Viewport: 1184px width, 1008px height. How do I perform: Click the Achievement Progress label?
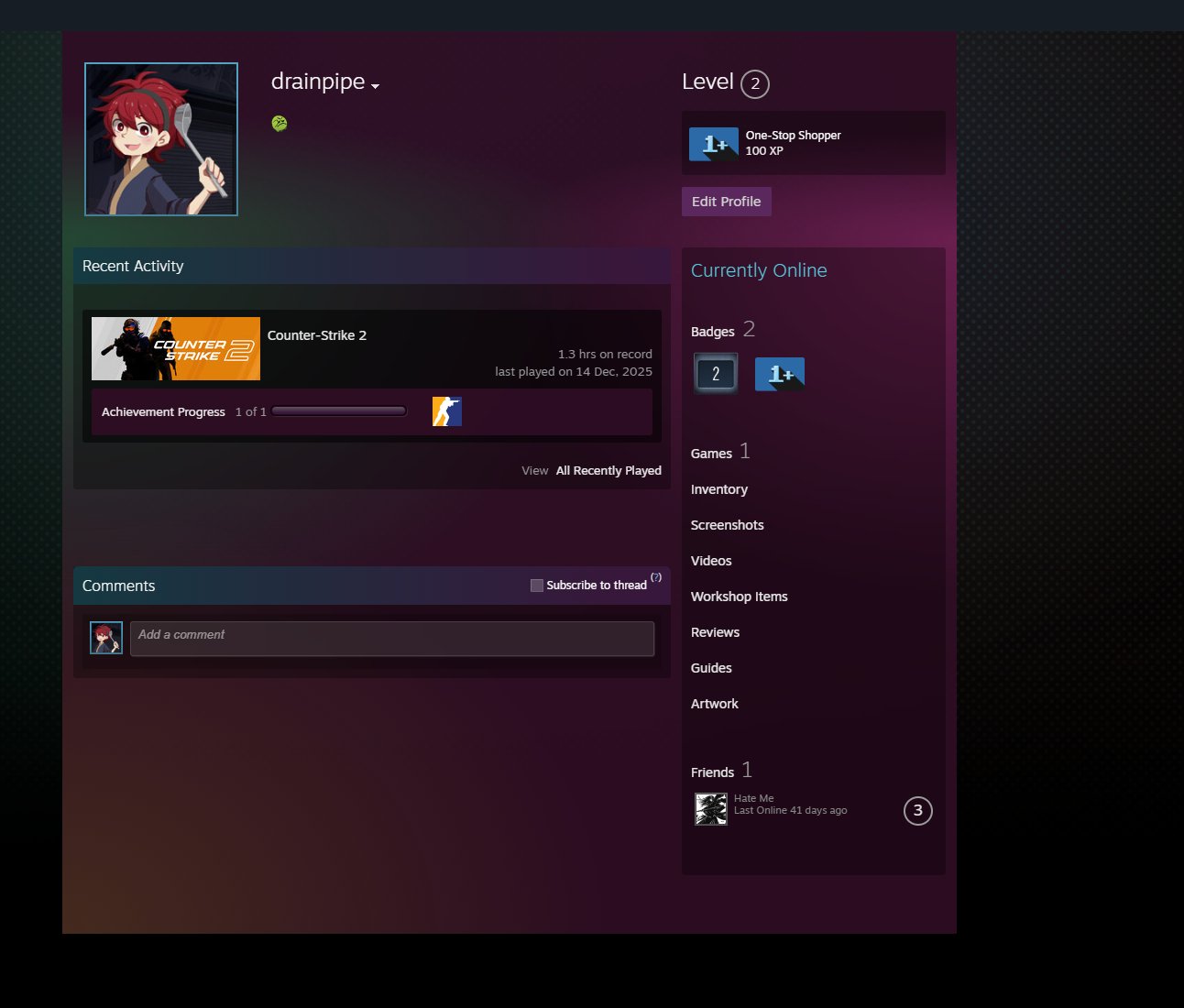(163, 412)
